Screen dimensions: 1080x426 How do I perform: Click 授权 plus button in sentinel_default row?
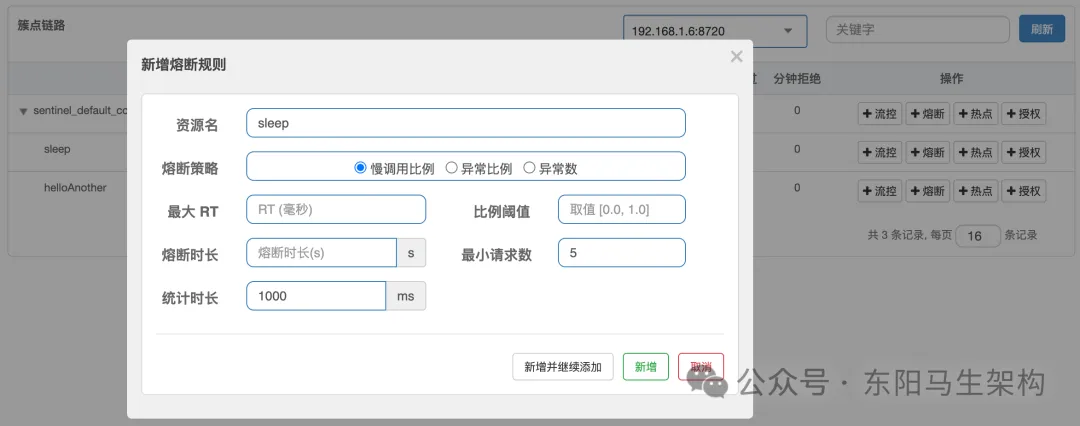1024,114
